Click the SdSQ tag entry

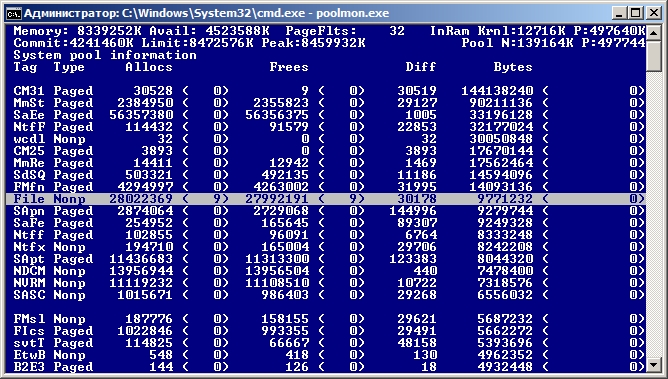pos(29,175)
